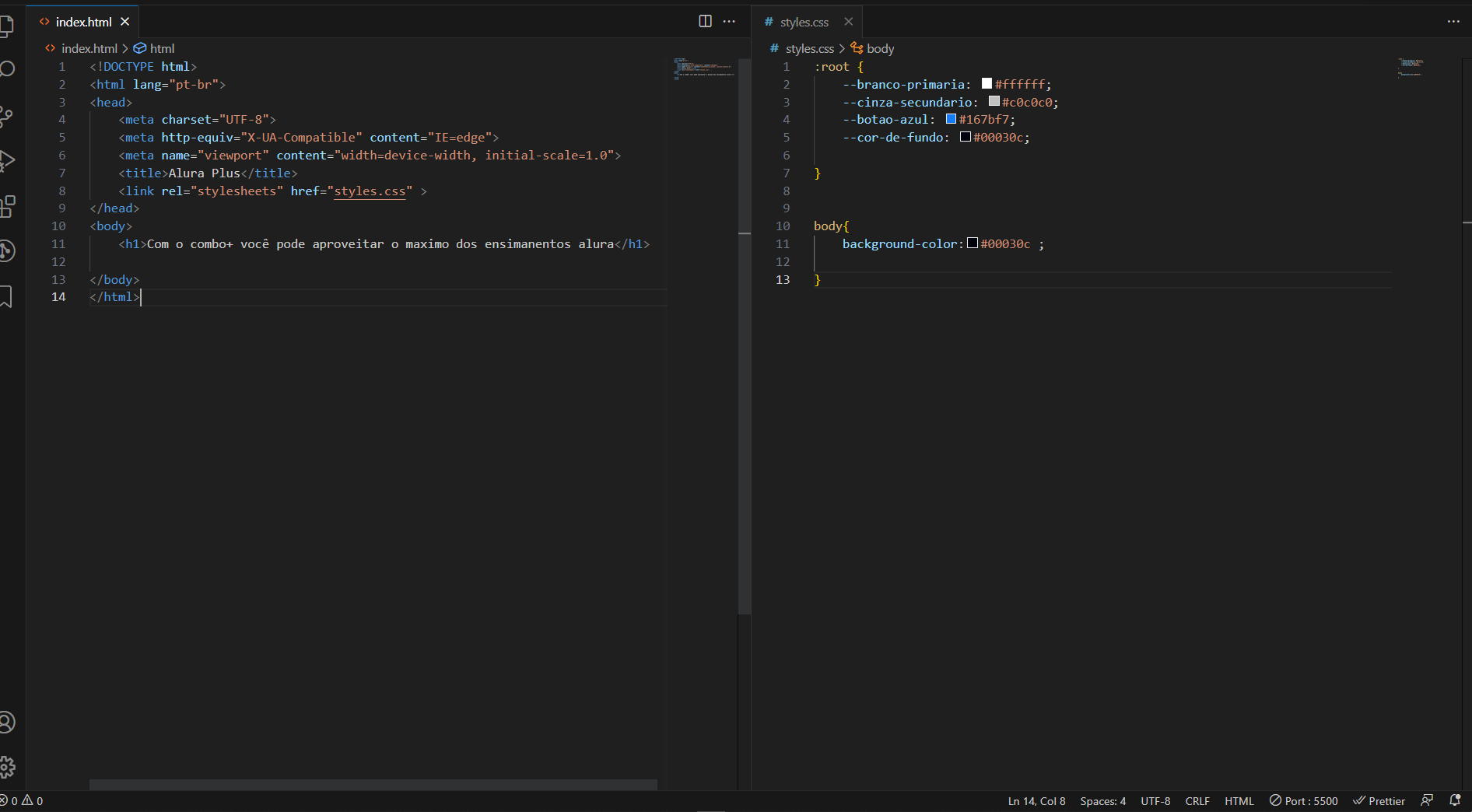Click the warnings triangle count in status bar

pos(33,801)
